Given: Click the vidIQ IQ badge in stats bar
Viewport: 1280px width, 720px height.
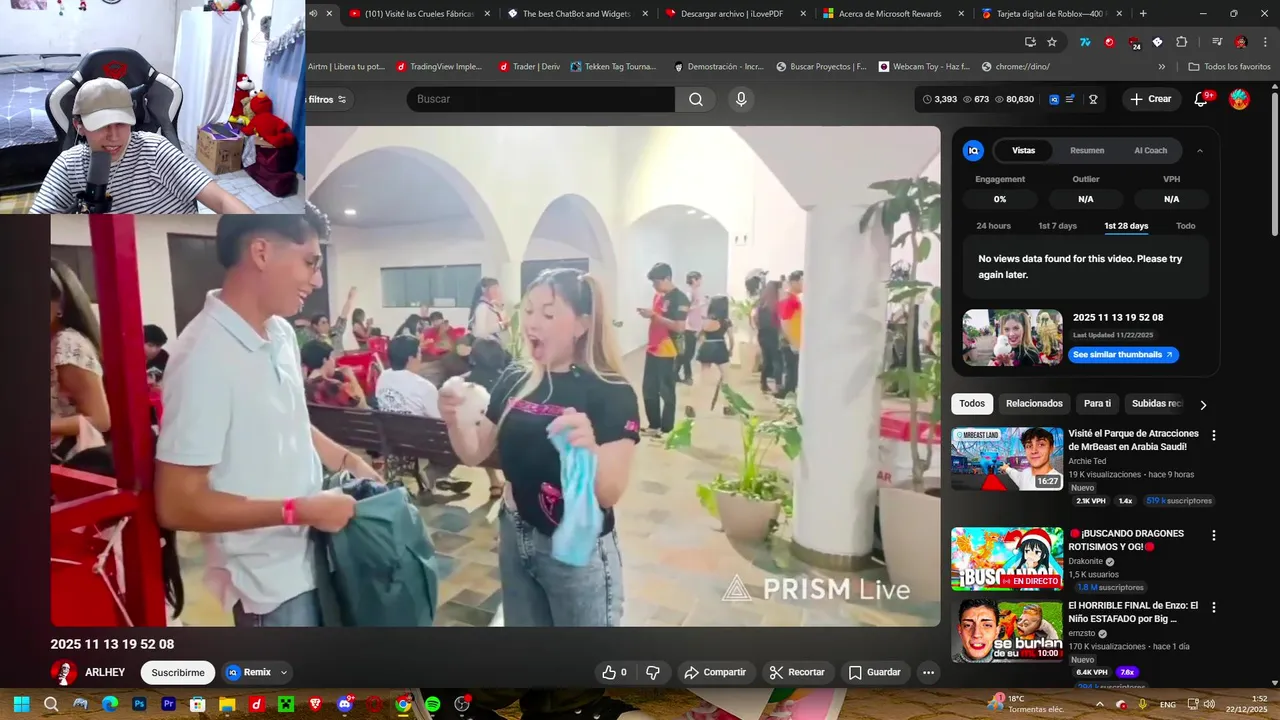Looking at the screenshot, I should (x=1054, y=99).
